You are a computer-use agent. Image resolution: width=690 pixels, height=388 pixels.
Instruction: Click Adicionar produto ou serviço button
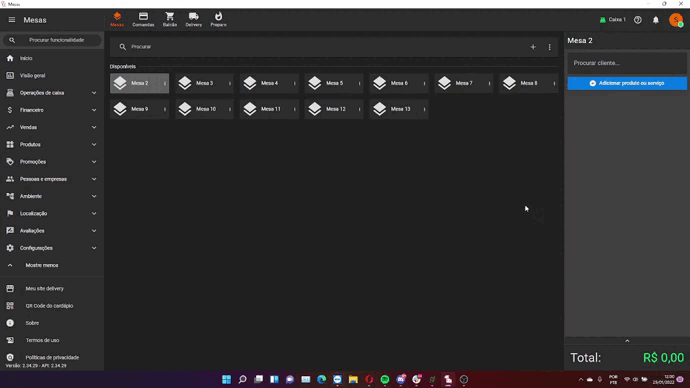click(627, 83)
